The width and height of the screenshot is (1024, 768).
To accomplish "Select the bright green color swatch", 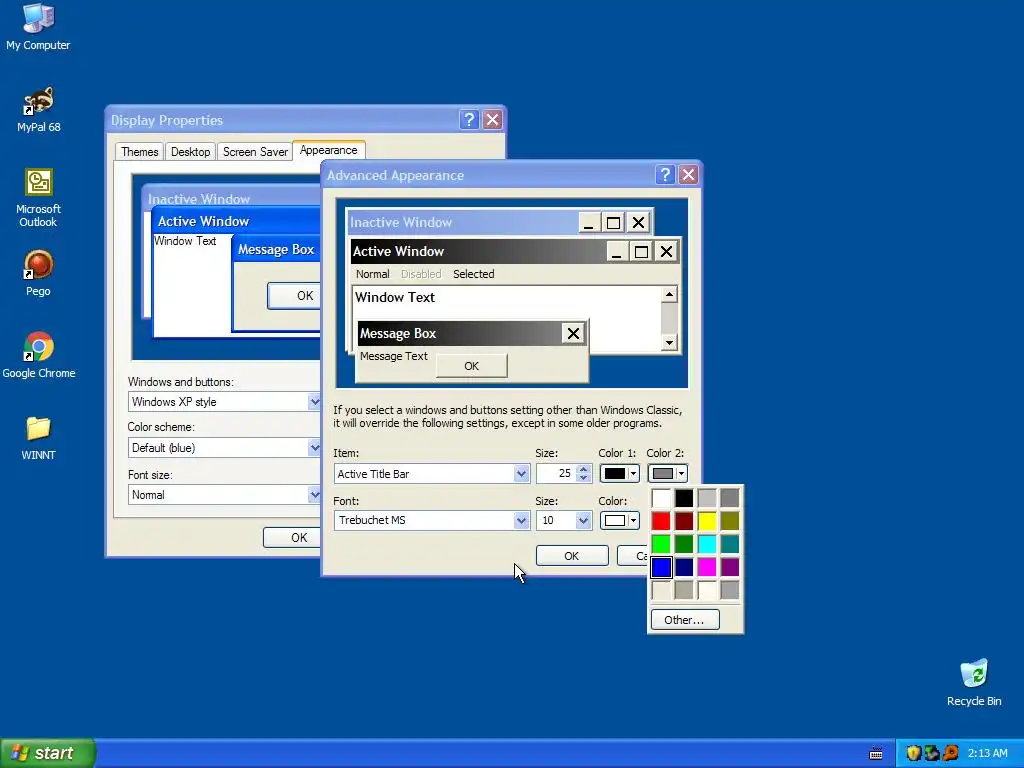I will pyautogui.click(x=661, y=544).
